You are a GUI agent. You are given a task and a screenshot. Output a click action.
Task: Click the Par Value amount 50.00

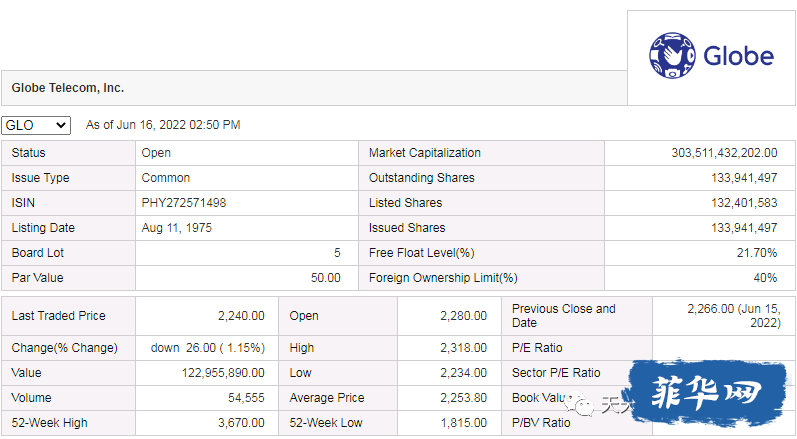326,278
